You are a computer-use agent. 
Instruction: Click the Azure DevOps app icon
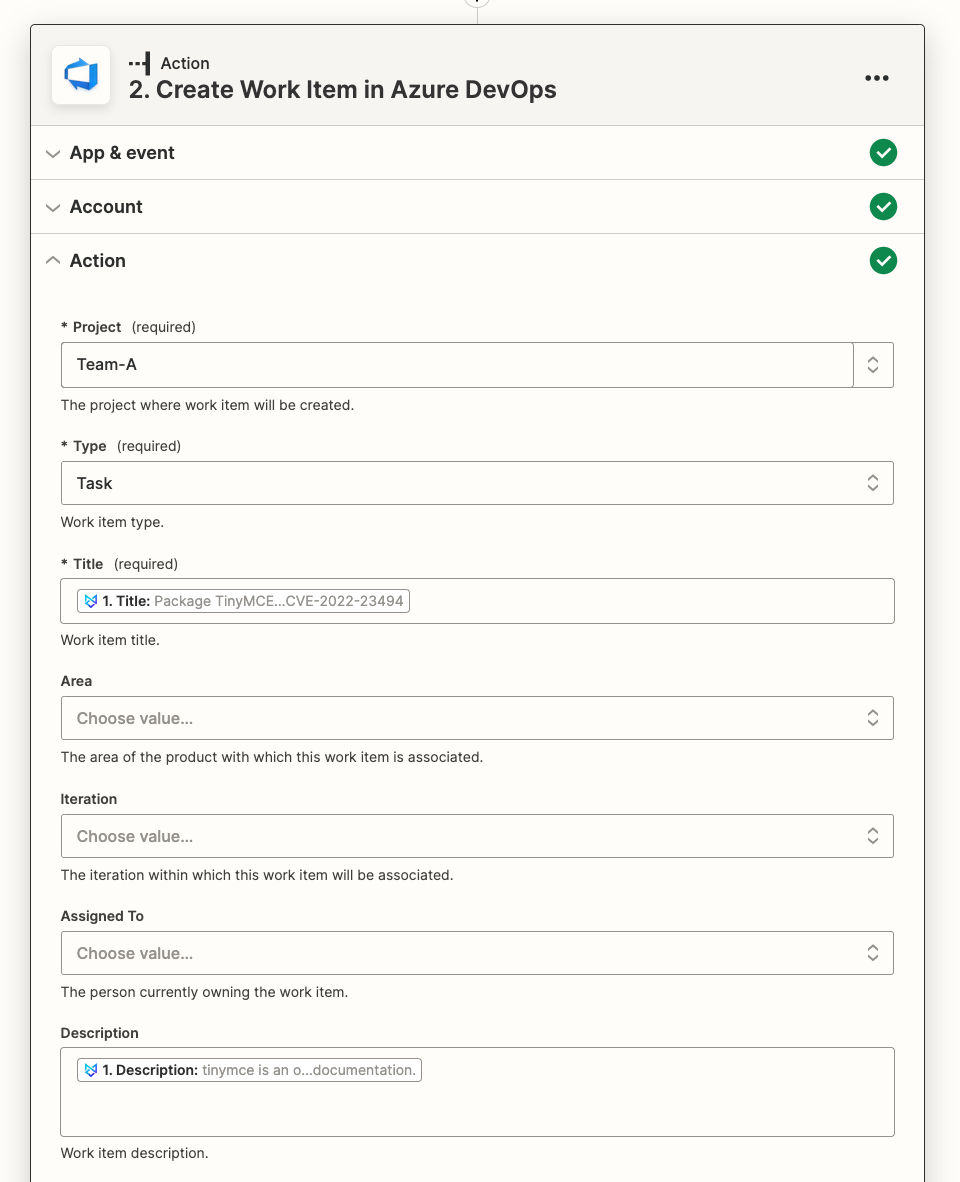coord(80,75)
